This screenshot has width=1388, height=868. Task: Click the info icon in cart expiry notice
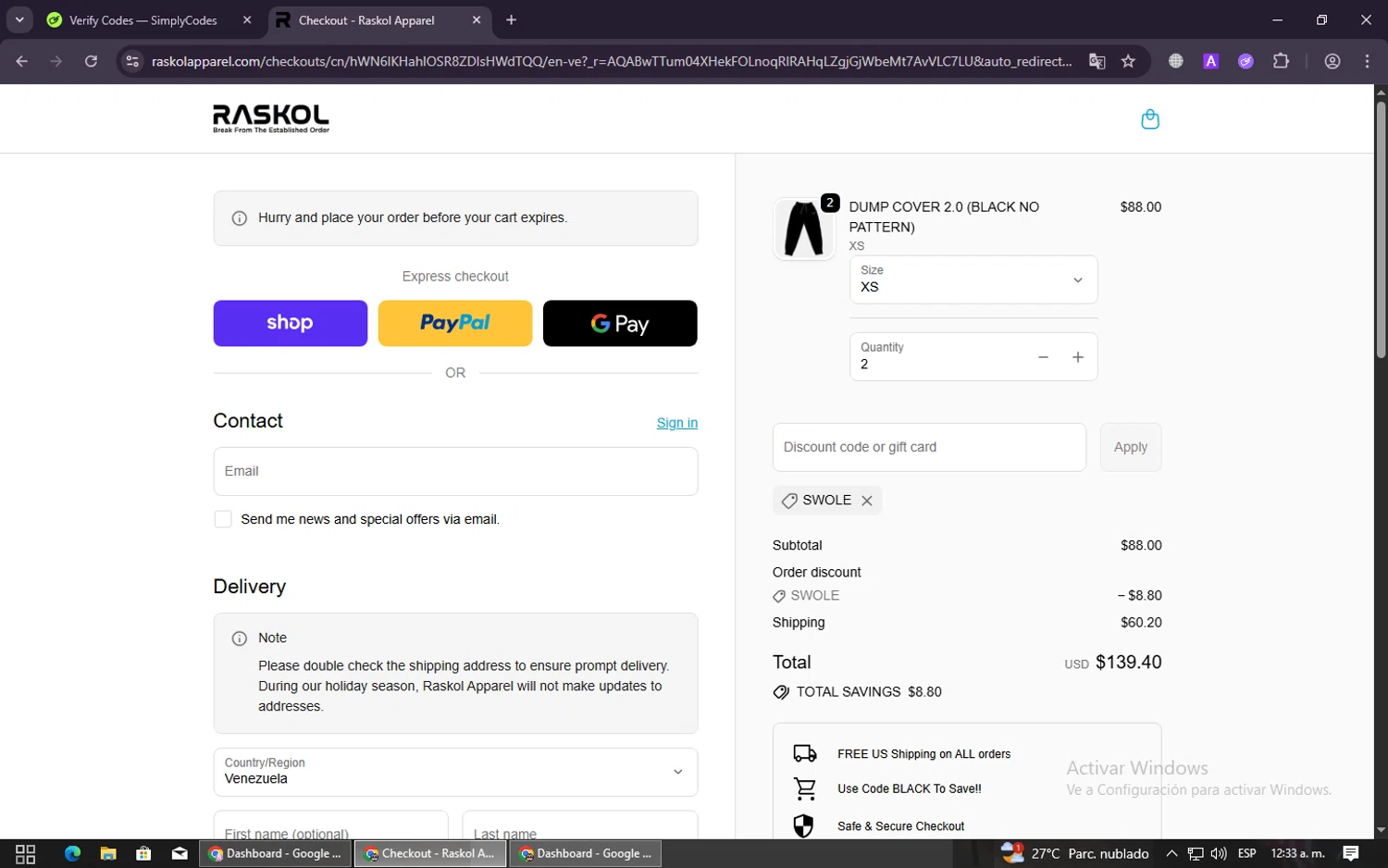[240, 218]
